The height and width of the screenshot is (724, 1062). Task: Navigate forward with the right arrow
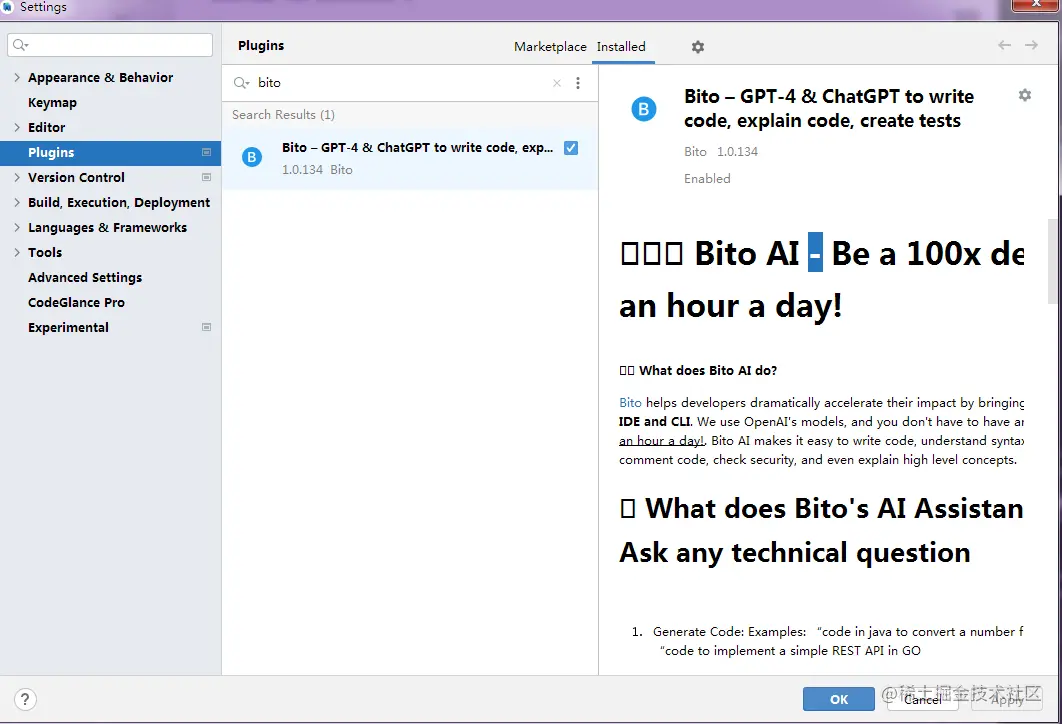tap(1031, 45)
